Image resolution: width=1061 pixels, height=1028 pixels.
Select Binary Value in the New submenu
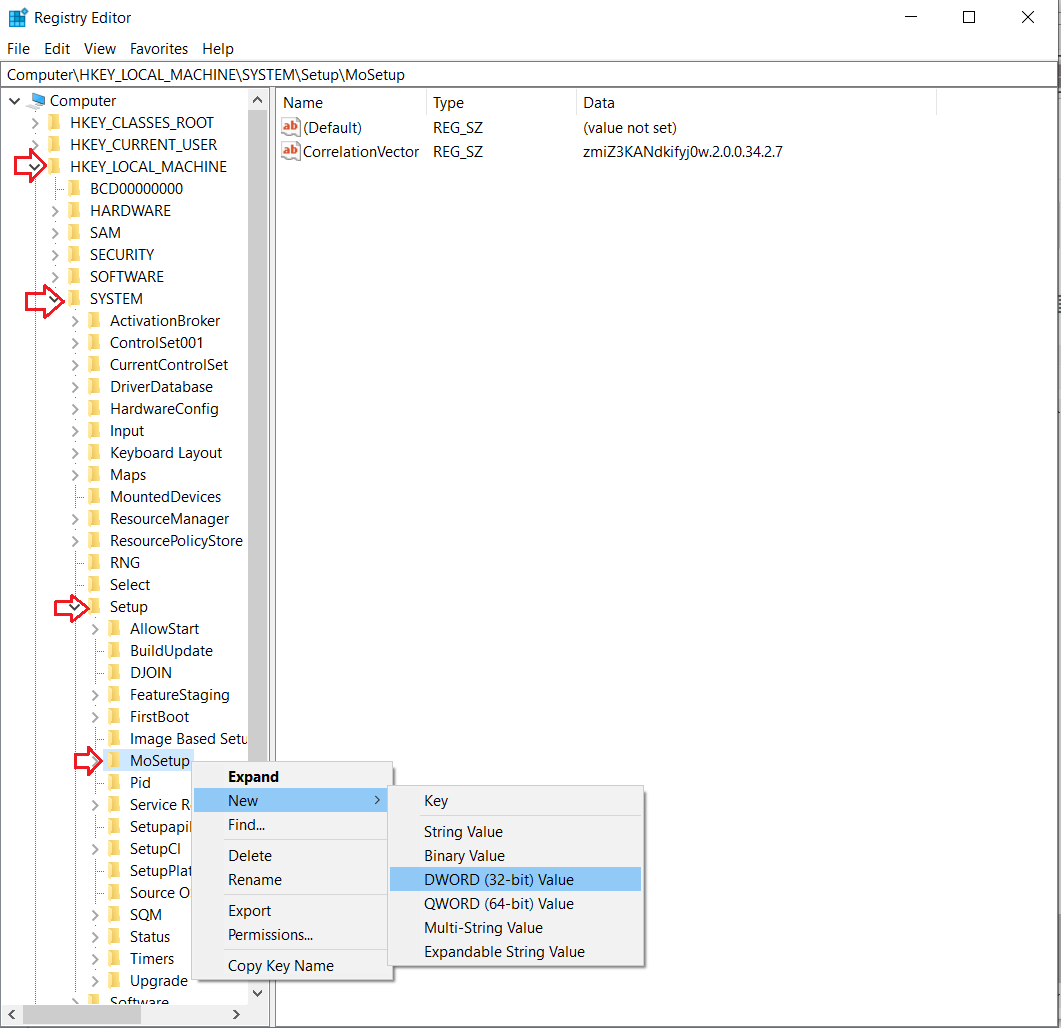[x=515, y=855]
